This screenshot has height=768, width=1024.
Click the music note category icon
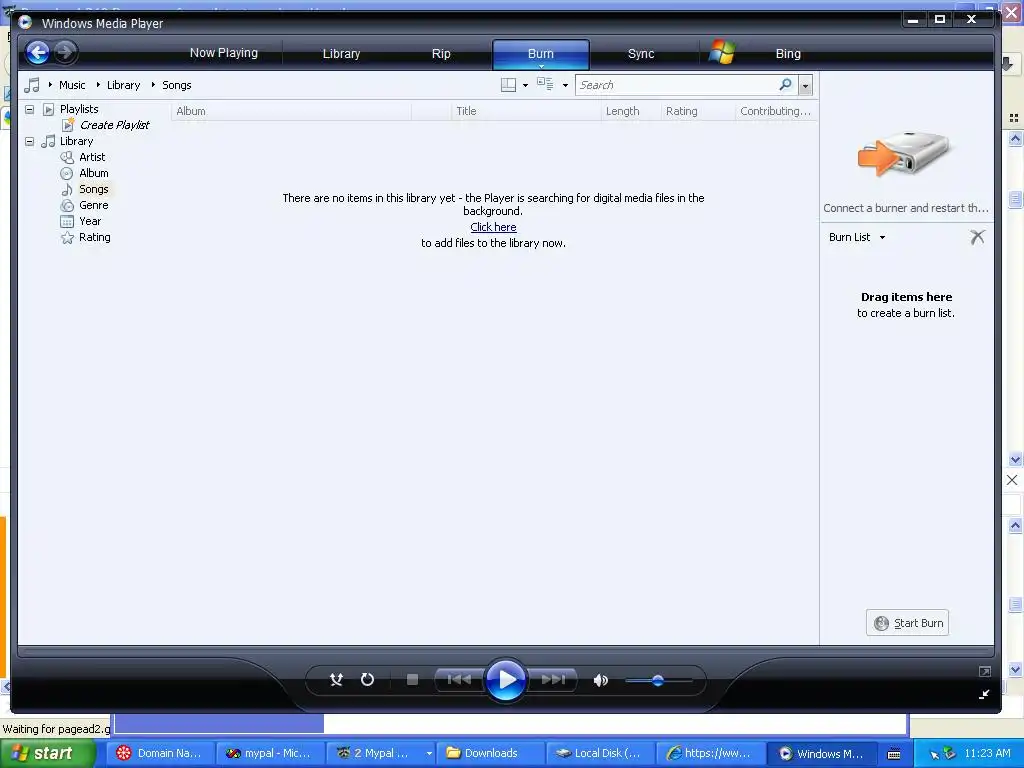click(31, 85)
